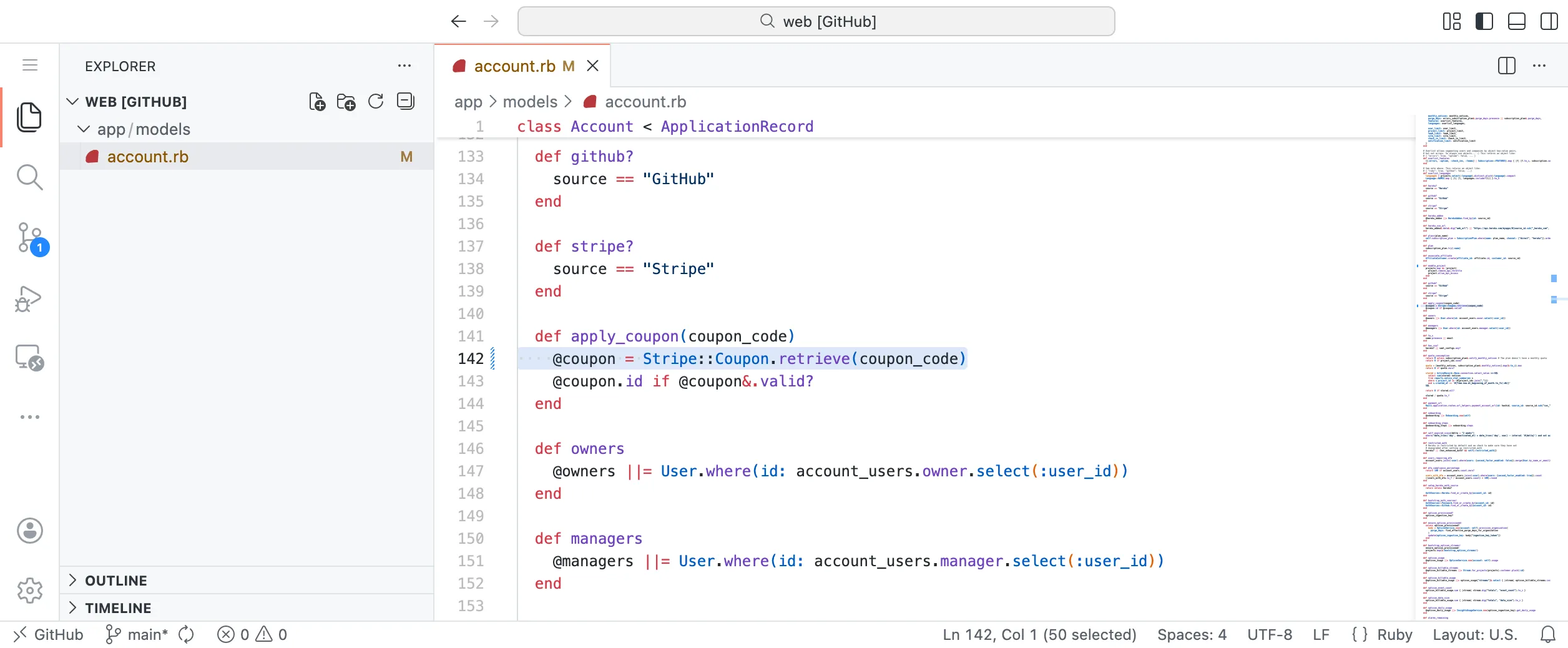Collapse the WEB [GITHUB] folder tree
The width and height of the screenshot is (1568, 648).
(73, 101)
